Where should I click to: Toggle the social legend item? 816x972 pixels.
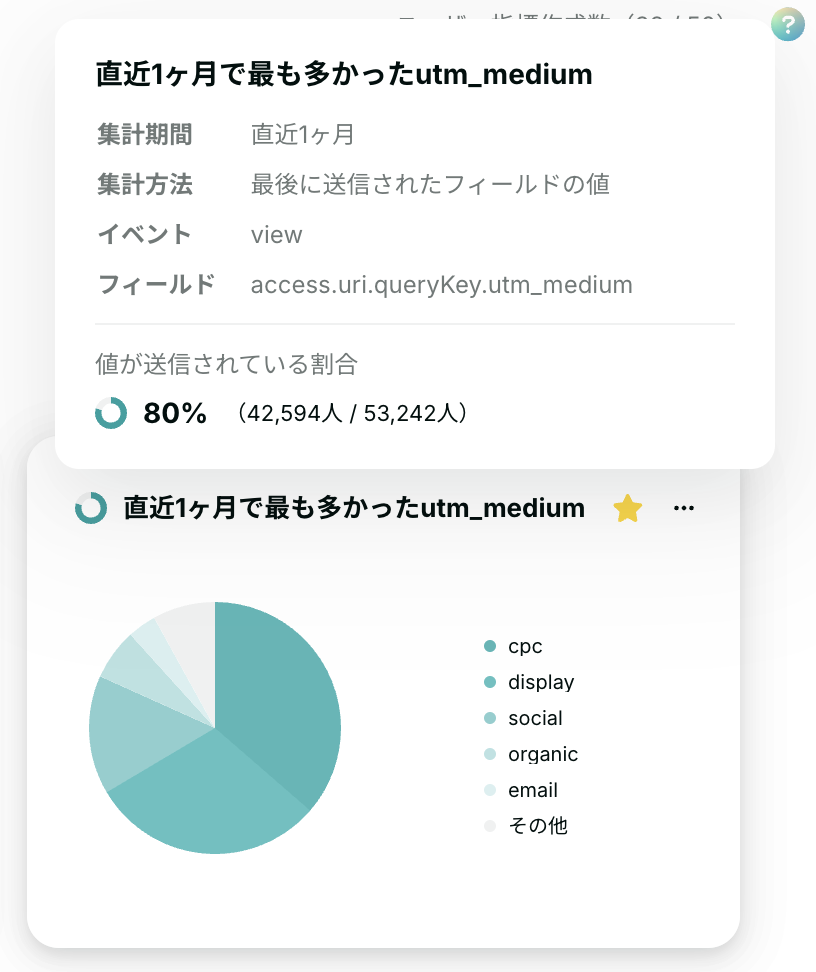[x=523, y=718]
